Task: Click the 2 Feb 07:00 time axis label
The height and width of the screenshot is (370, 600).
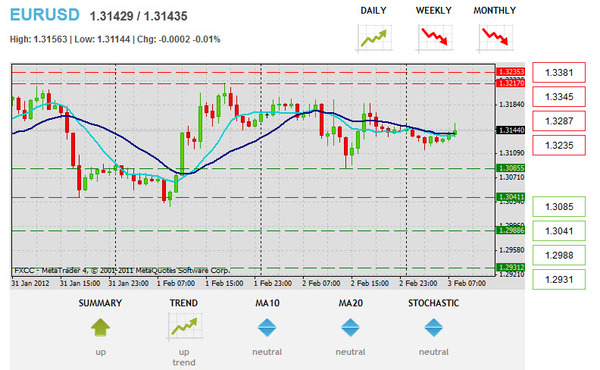Action: [x=321, y=283]
